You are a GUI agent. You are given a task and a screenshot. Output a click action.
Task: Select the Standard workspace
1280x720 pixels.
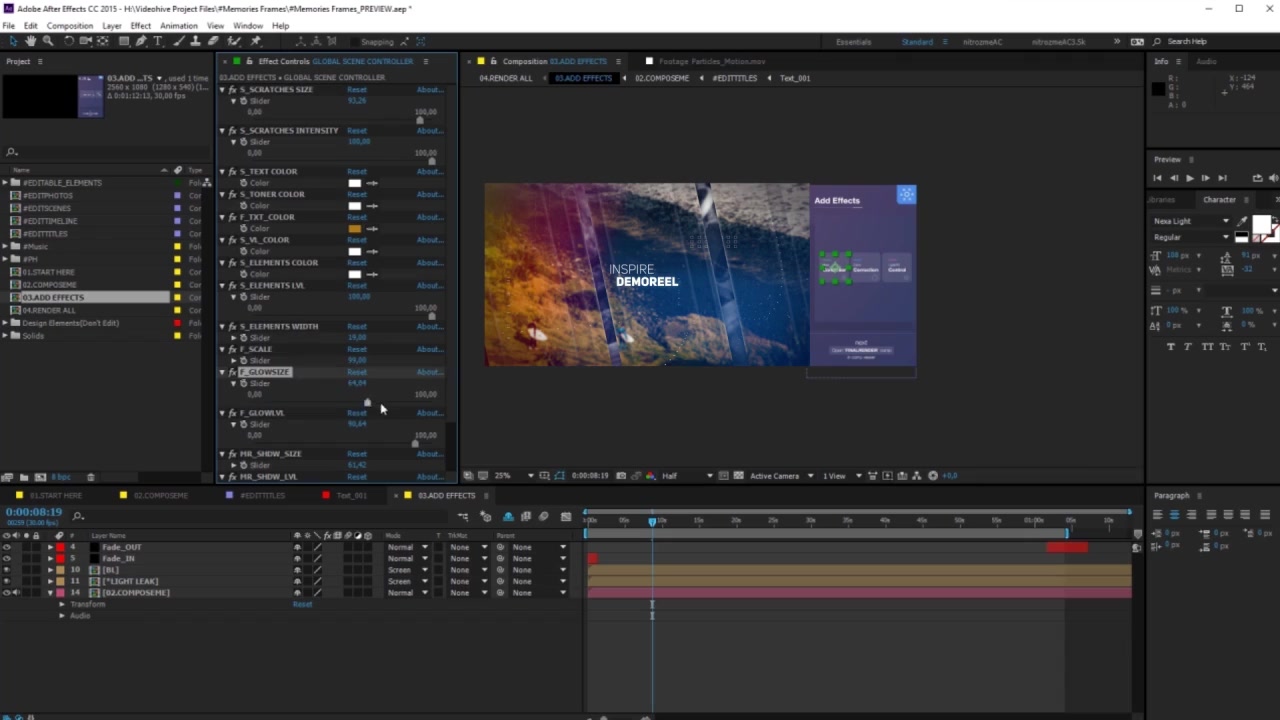(x=917, y=42)
